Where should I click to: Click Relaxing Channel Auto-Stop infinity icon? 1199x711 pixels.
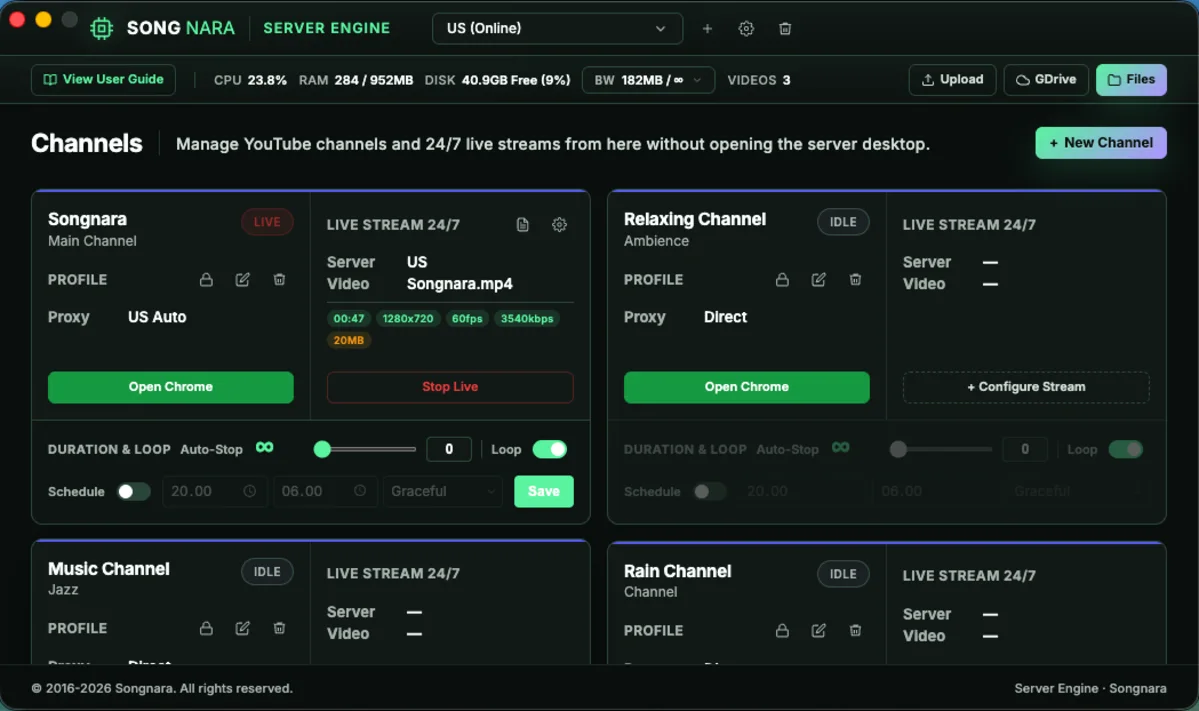(840, 447)
